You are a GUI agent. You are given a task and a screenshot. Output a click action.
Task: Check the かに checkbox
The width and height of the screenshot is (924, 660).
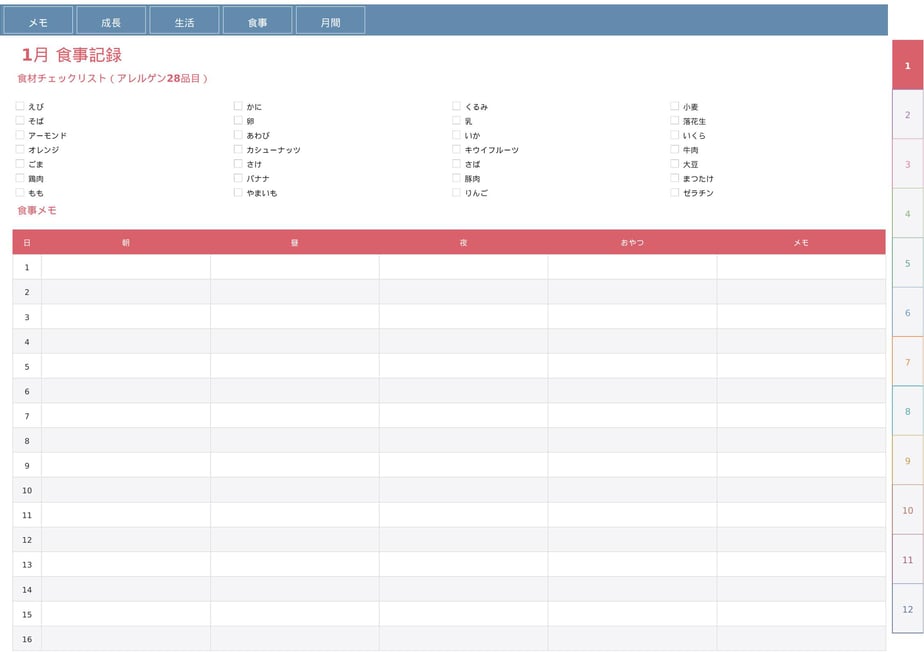(x=238, y=106)
